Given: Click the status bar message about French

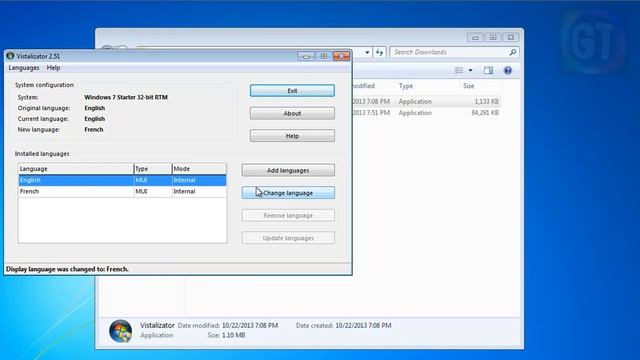Looking at the screenshot, I should click(67, 269).
